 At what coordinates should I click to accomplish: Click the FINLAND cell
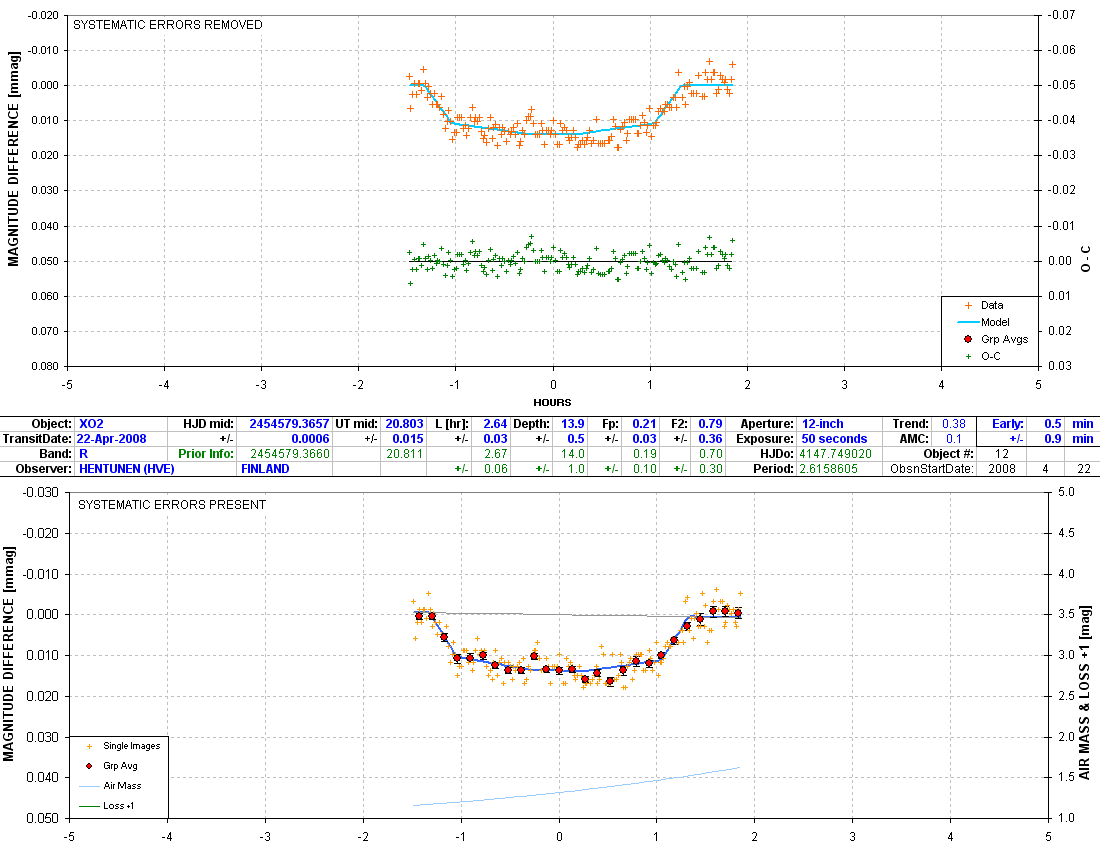click(x=265, y=468)
